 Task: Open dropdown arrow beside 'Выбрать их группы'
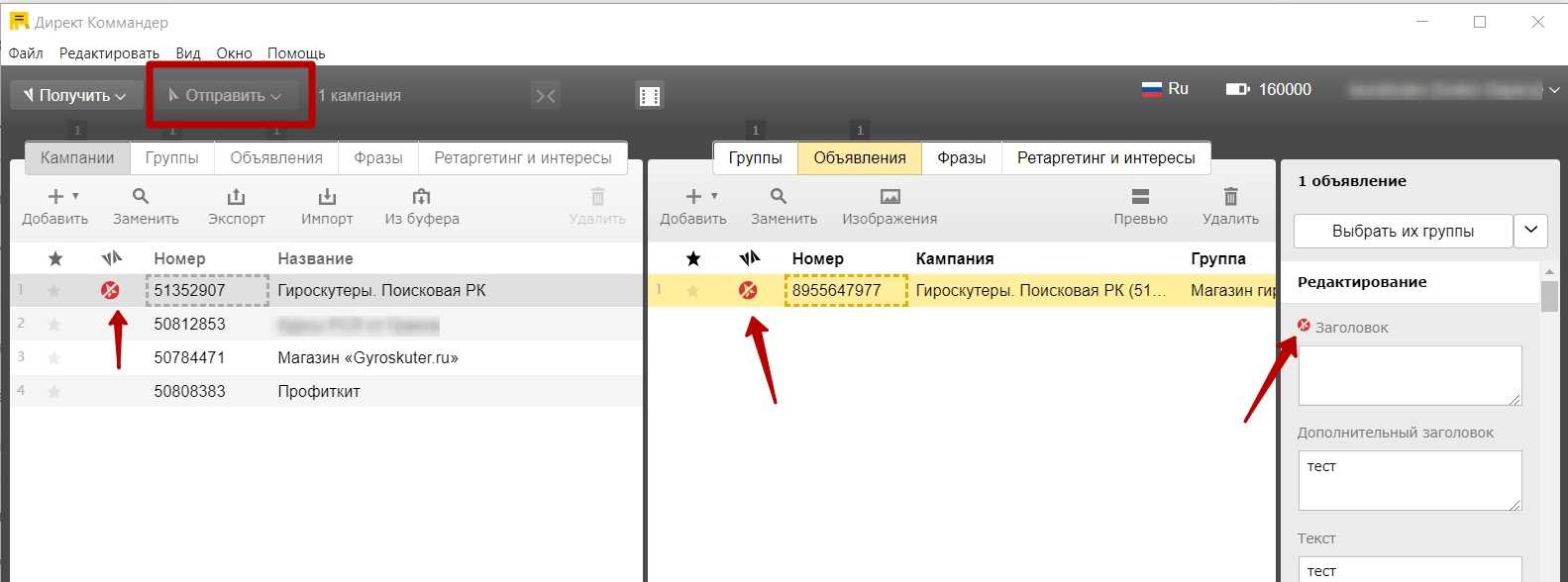1530,231
